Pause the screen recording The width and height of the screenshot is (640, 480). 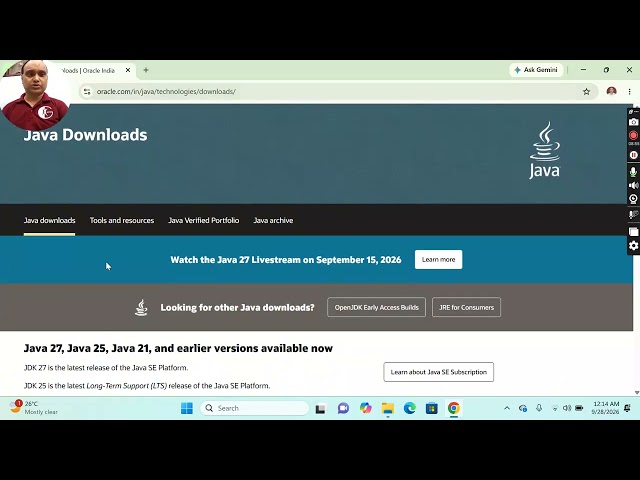(633, 155)
